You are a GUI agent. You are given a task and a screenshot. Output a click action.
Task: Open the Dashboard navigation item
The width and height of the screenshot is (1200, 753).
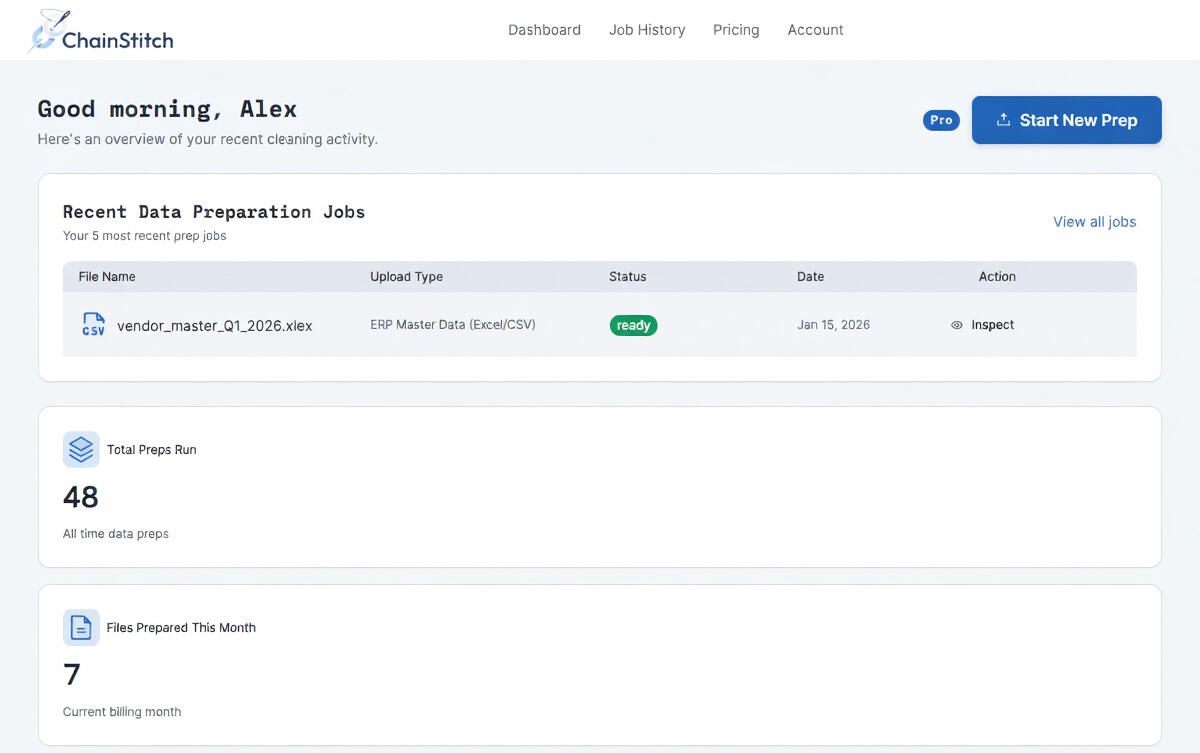click(x=544, y=30)
